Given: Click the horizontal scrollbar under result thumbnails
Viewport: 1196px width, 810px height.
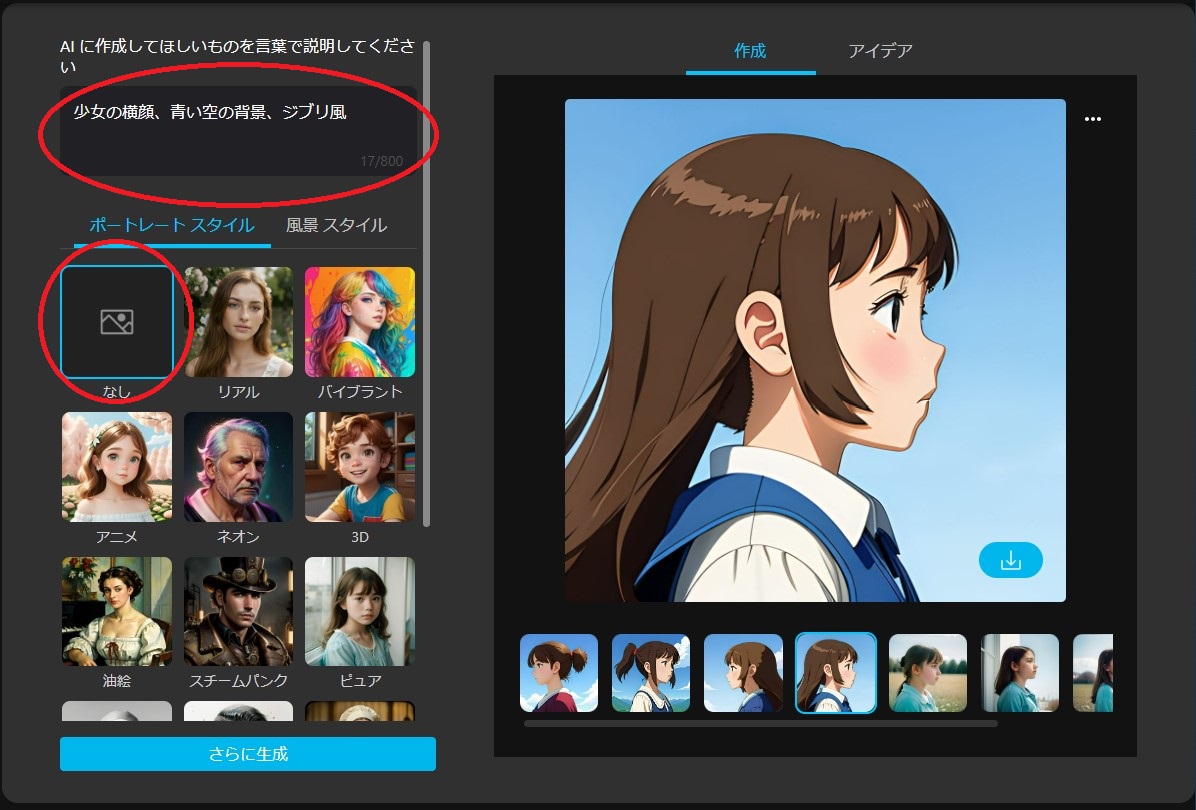Looking at the screenshot, I should tap(760, 723).
